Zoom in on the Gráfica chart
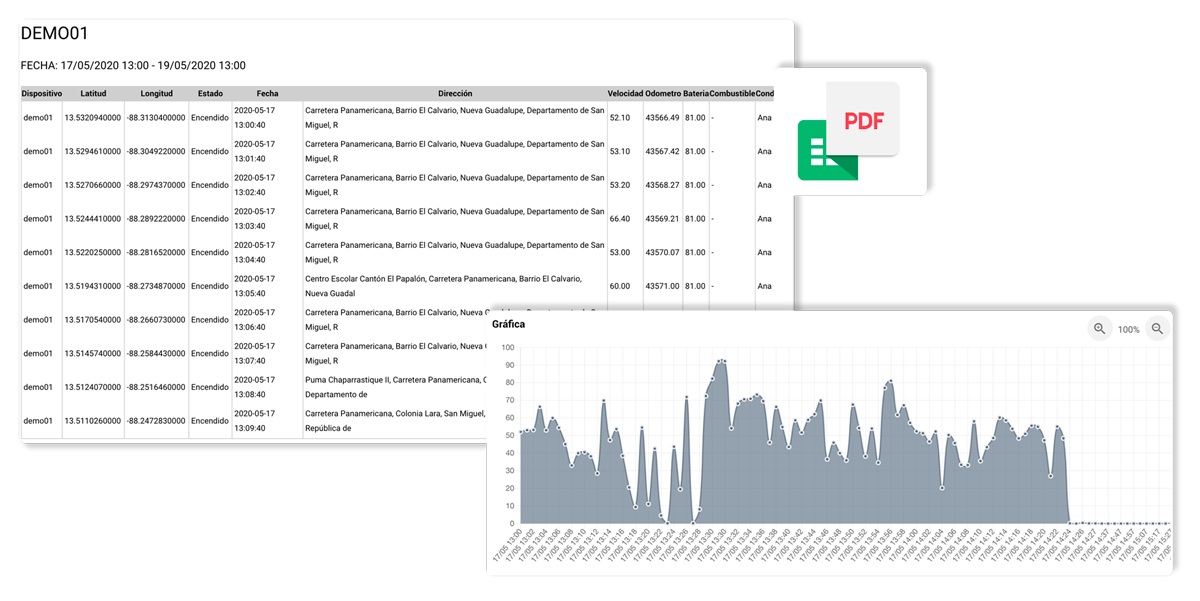 coord(1099,329)
